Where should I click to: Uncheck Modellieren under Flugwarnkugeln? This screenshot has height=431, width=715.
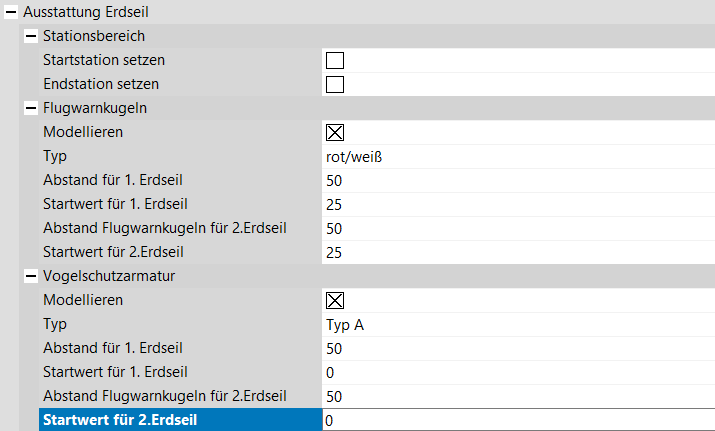335,132
